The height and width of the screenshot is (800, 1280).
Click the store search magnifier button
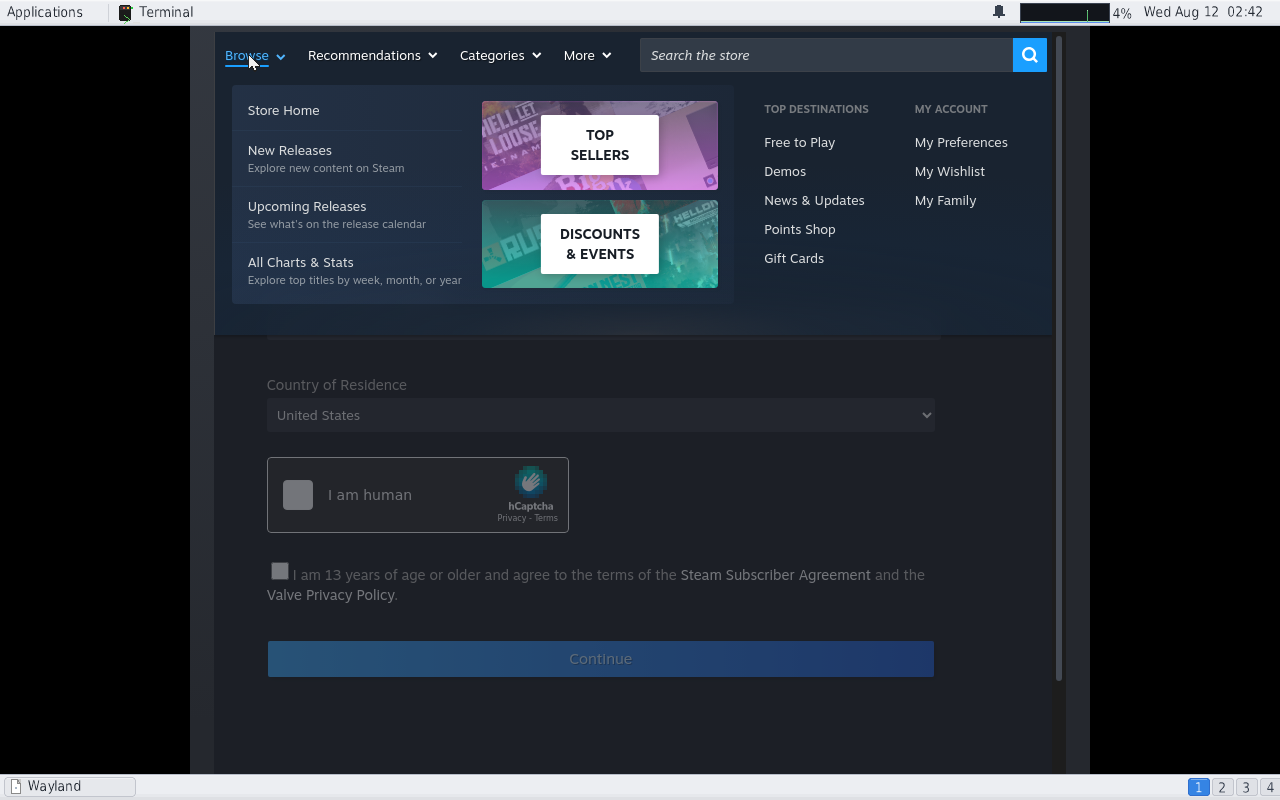point(1029,55)
